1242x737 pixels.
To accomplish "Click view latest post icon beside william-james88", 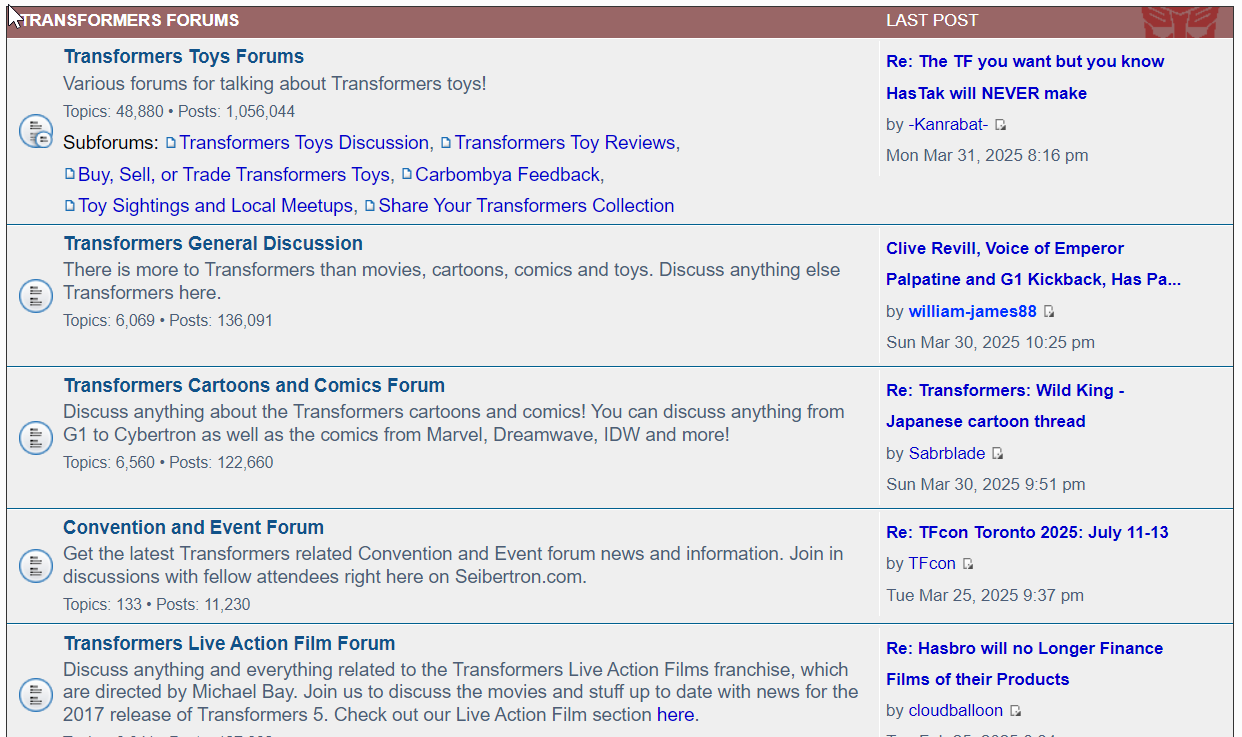I will (1049, 312).
